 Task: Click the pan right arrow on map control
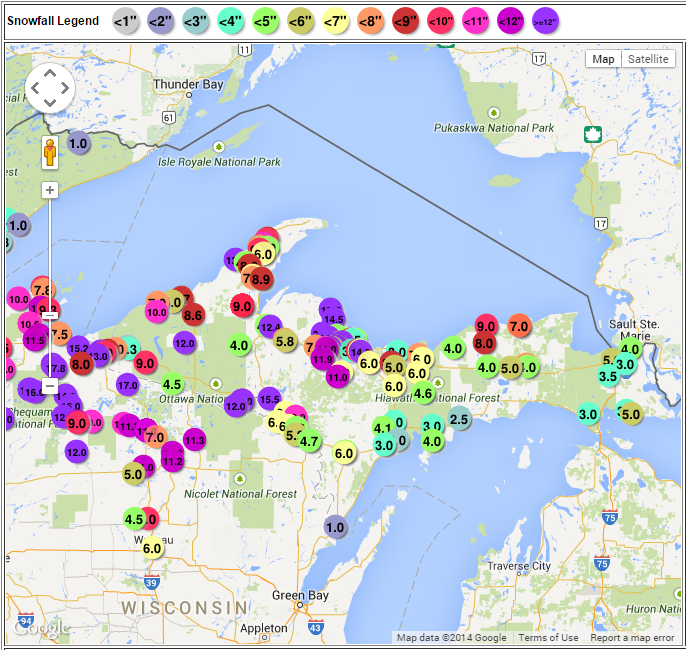pos(65,88)
